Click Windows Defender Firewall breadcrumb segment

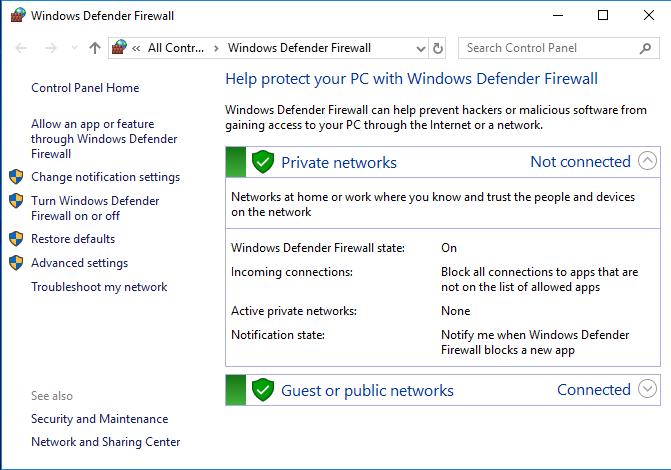[x=299, y=48]
